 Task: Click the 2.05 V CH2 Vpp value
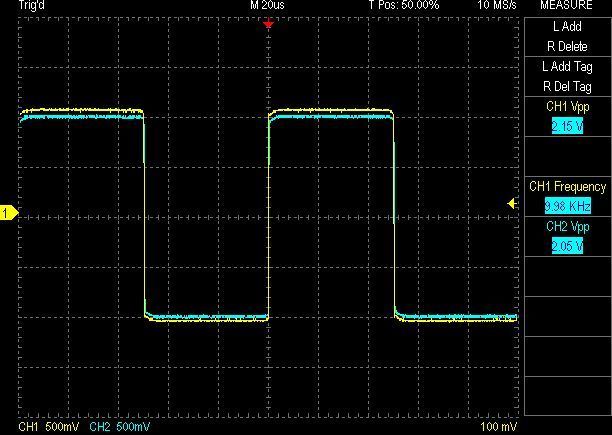pos(568,246)
